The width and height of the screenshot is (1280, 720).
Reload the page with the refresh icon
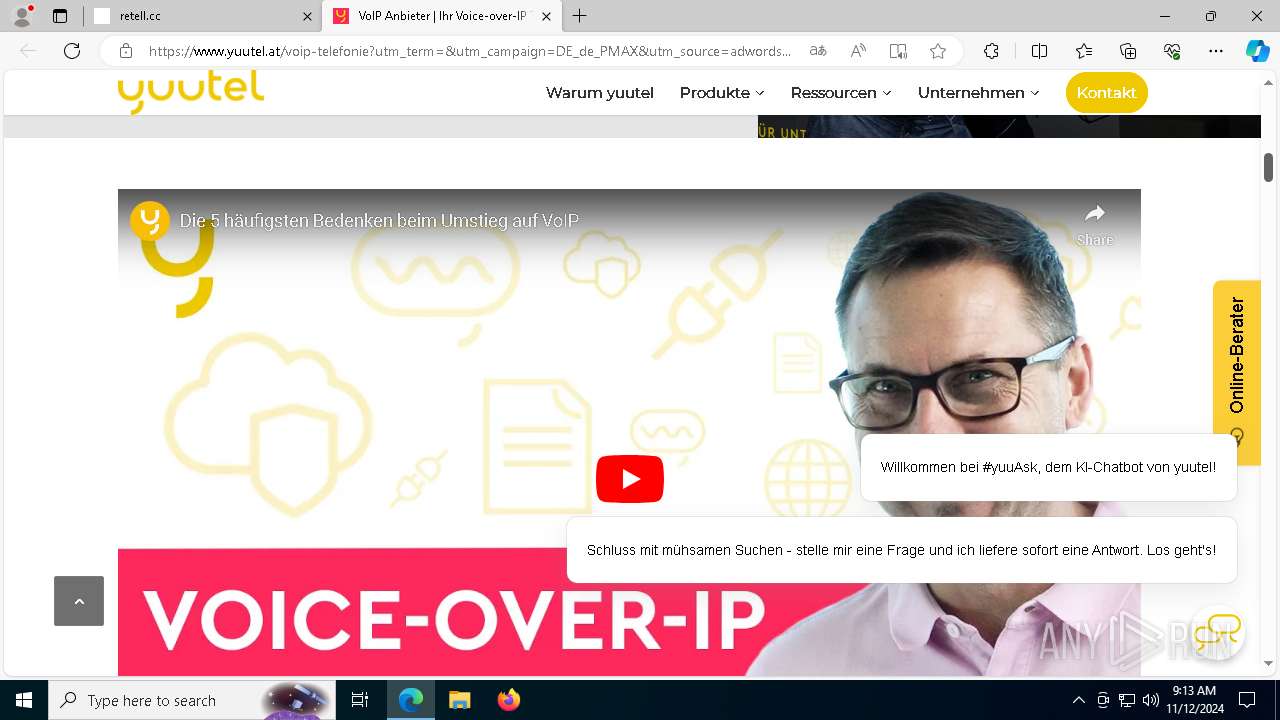click(x=72, y=51)
